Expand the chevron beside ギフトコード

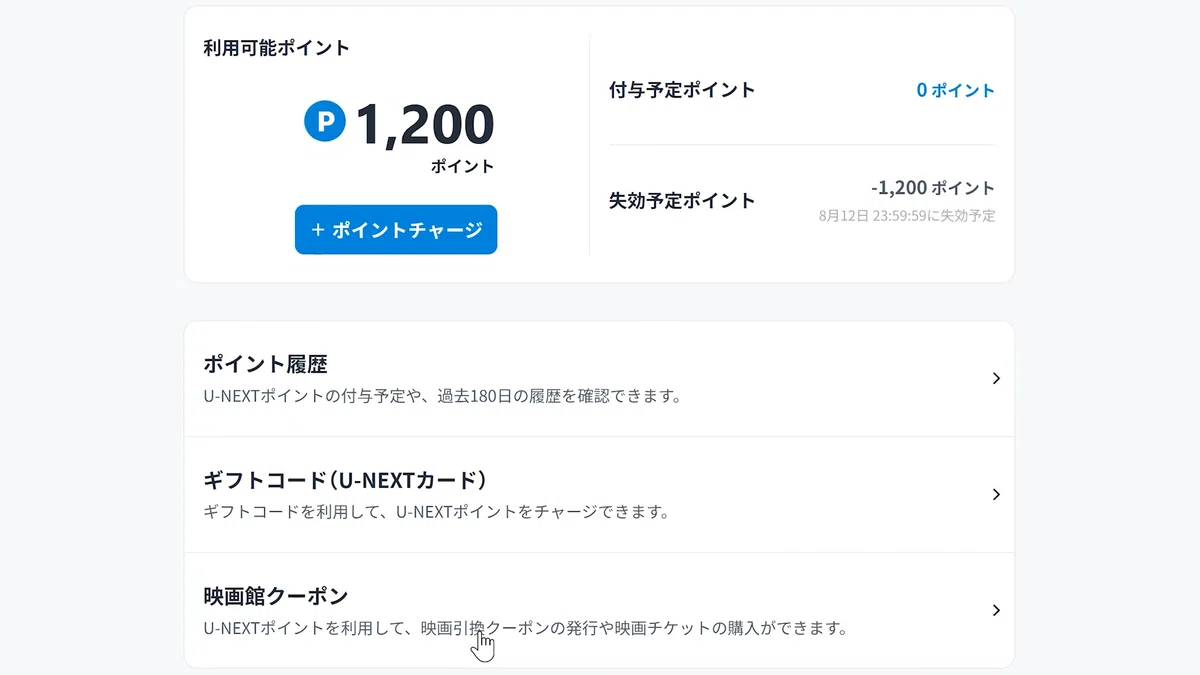996,494
